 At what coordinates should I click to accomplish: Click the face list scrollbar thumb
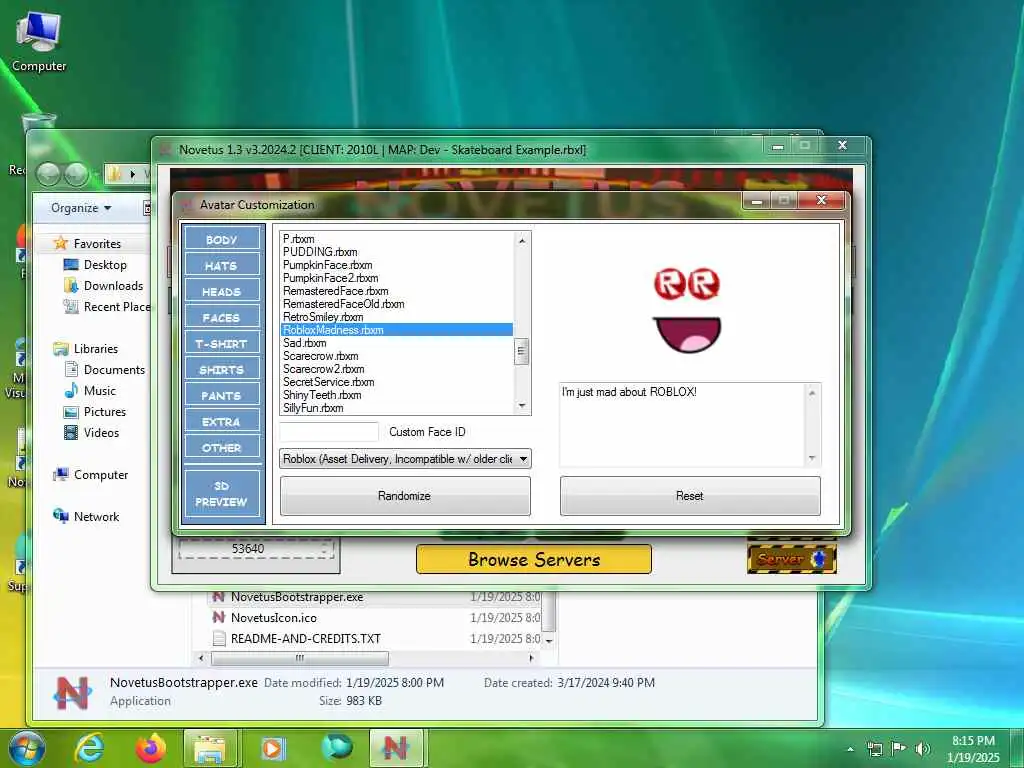pyautogui.click(x=522, y=351)
